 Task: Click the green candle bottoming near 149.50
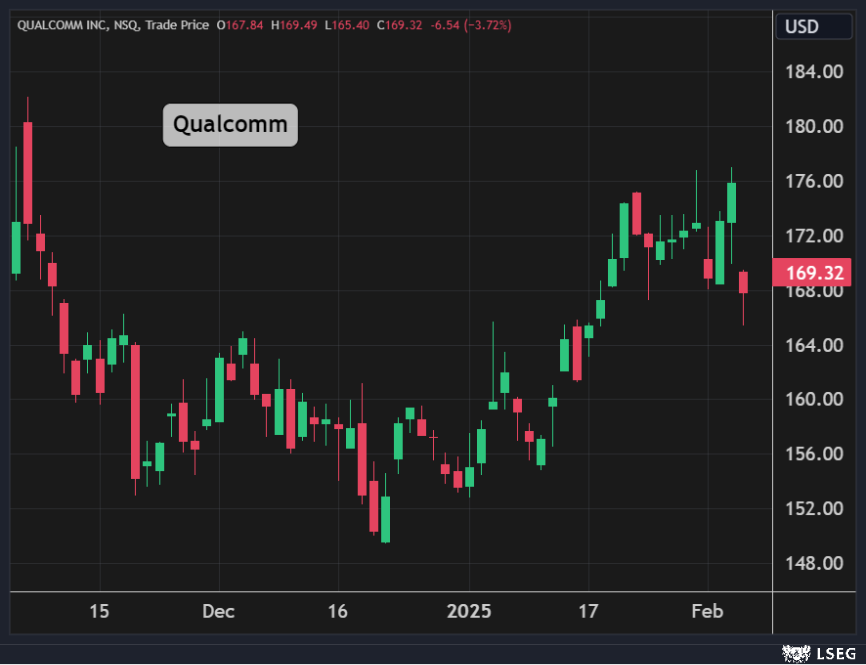pos(386,519)
